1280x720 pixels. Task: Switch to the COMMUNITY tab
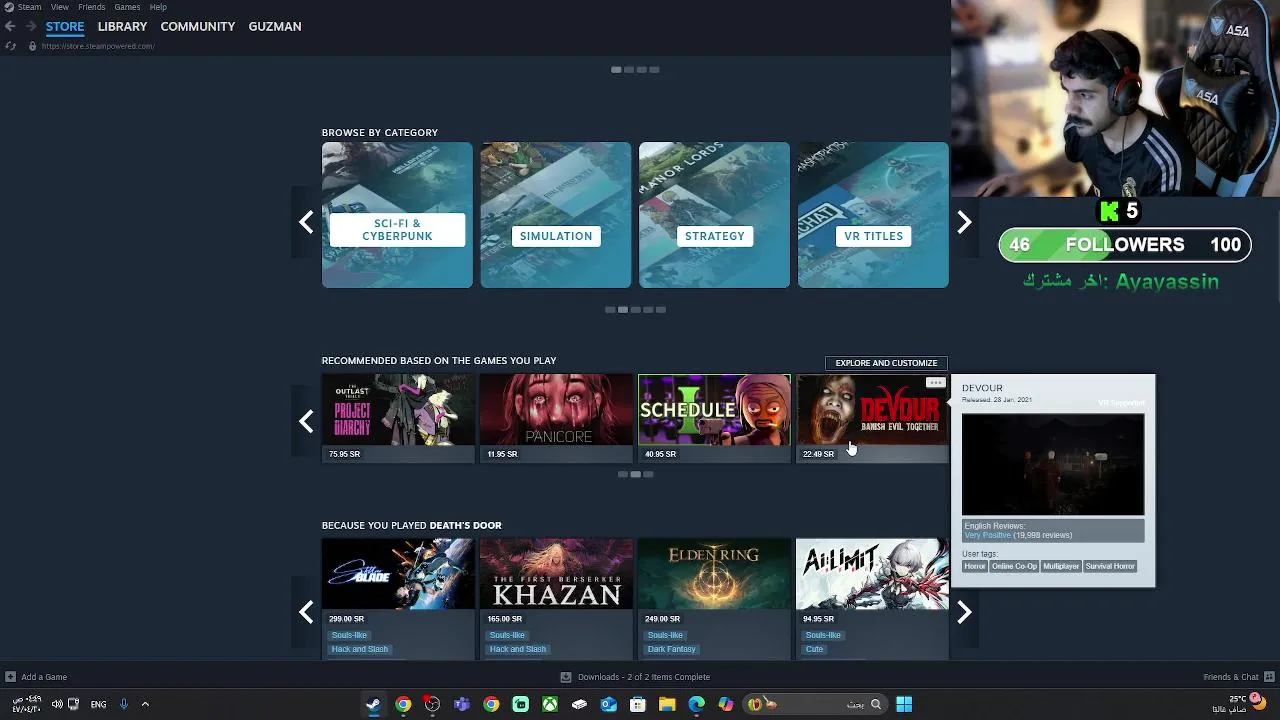click(198, 26)
